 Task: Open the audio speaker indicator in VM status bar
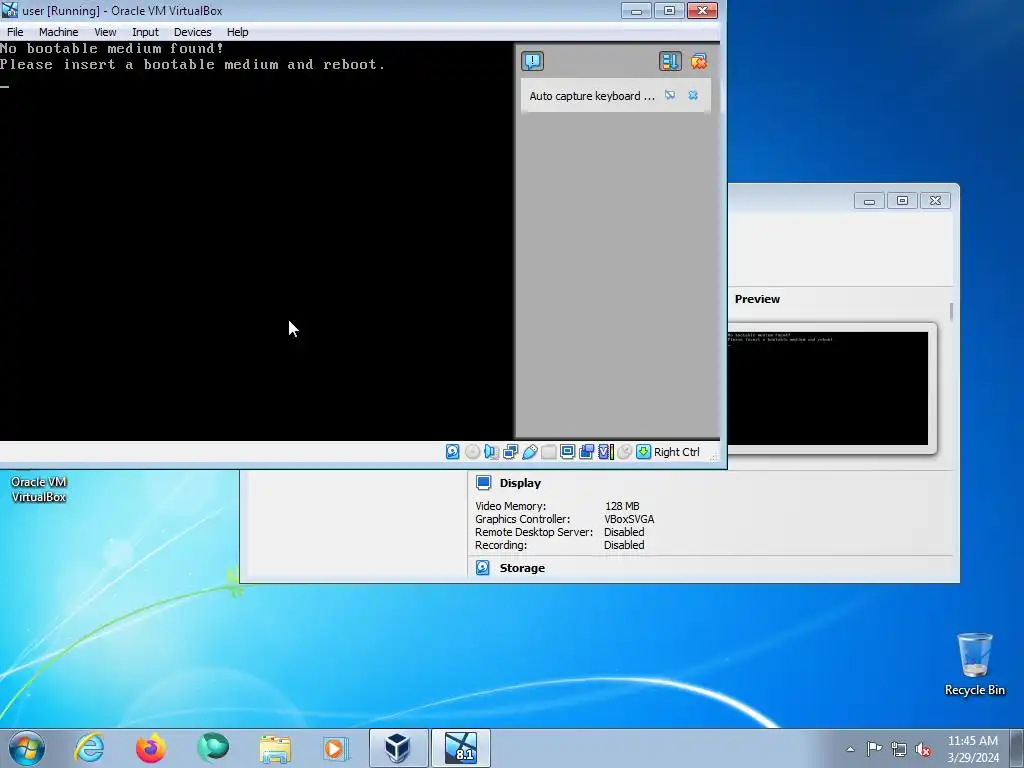pos(491,452)
